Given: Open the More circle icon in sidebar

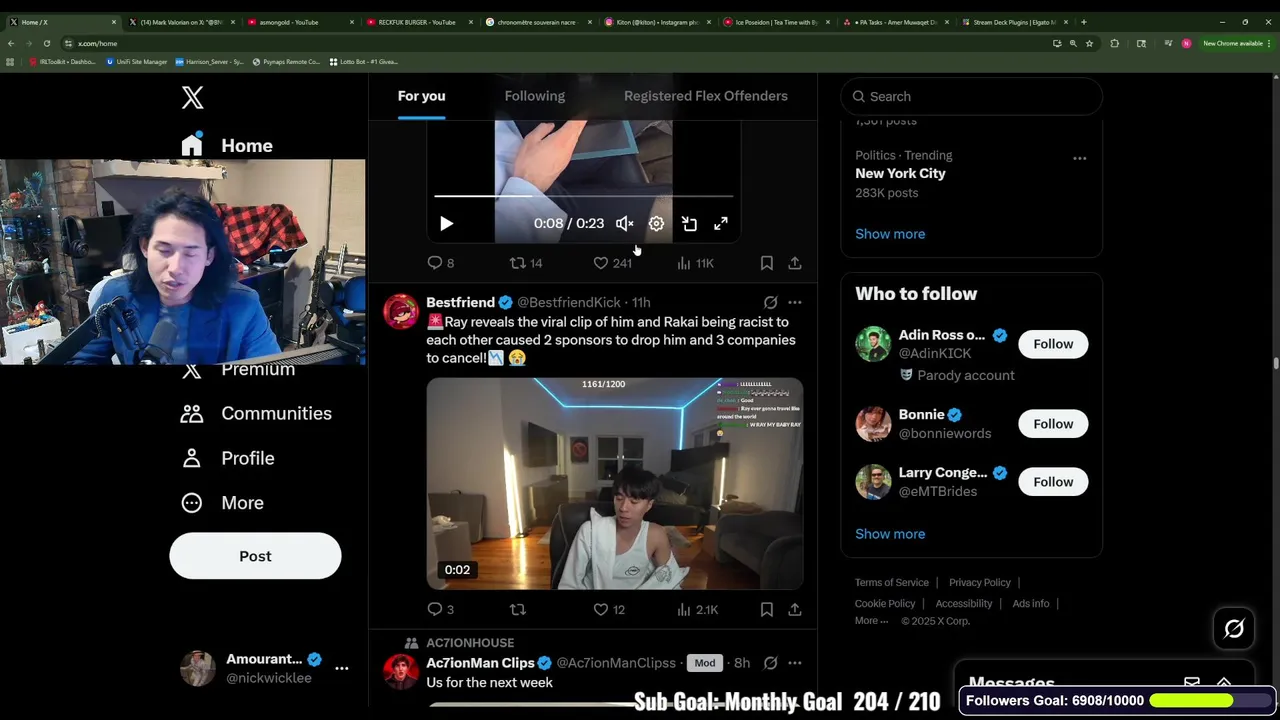Looking at the screenshot, I should pyautogui.click(x=192, y=503).
